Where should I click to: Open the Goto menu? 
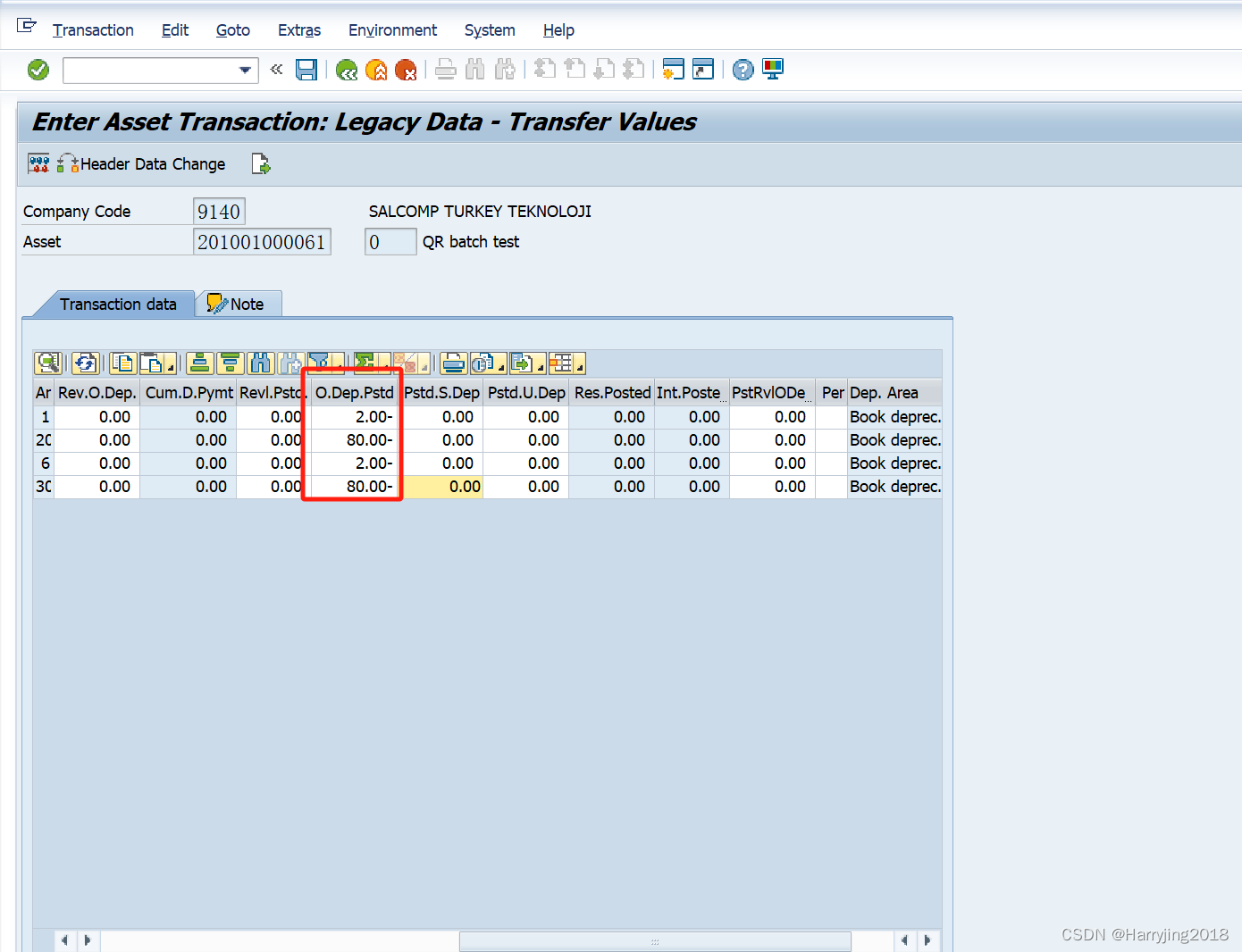pyautogui.click(x=233, y=30)
